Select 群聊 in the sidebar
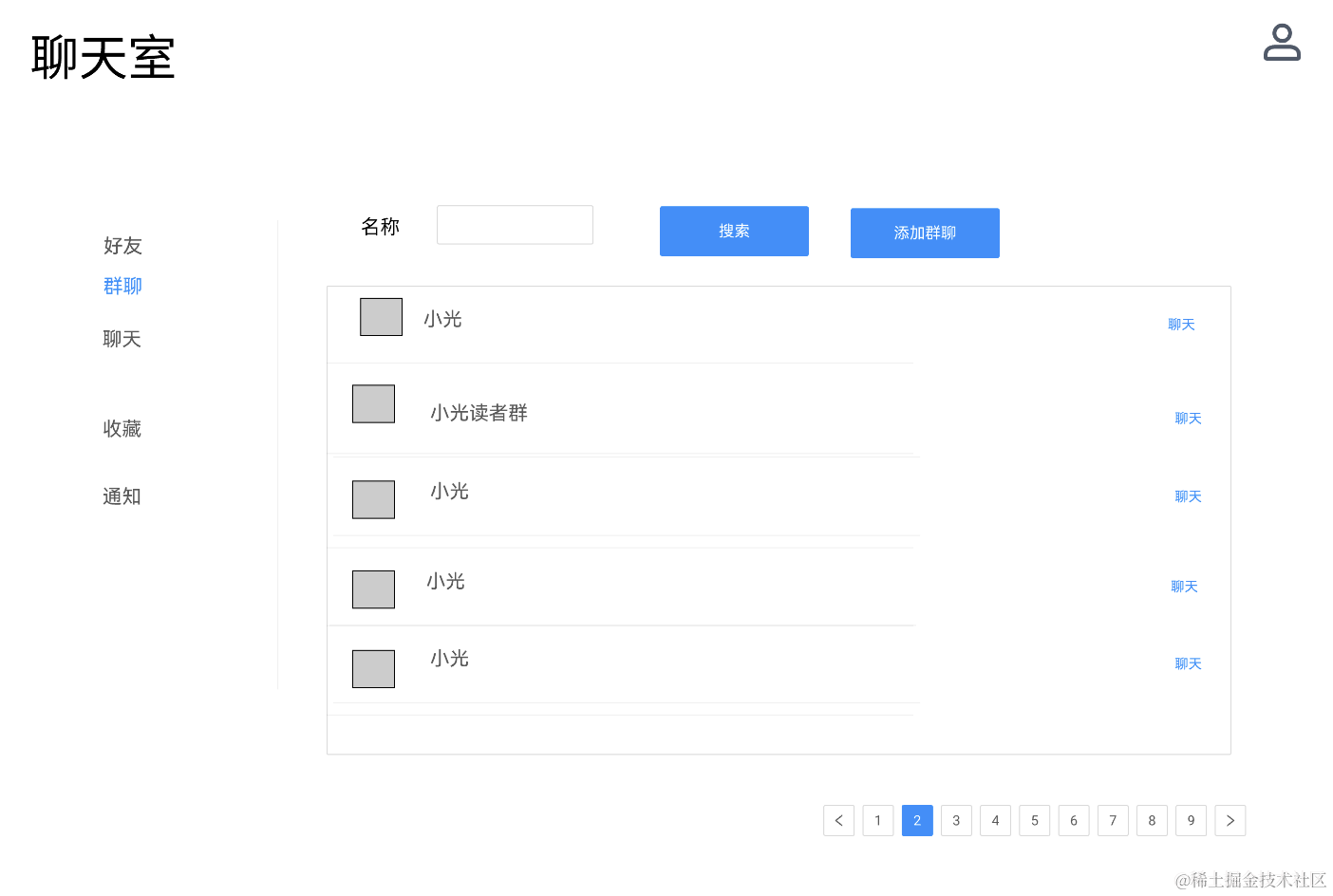 tap(122, 286)
